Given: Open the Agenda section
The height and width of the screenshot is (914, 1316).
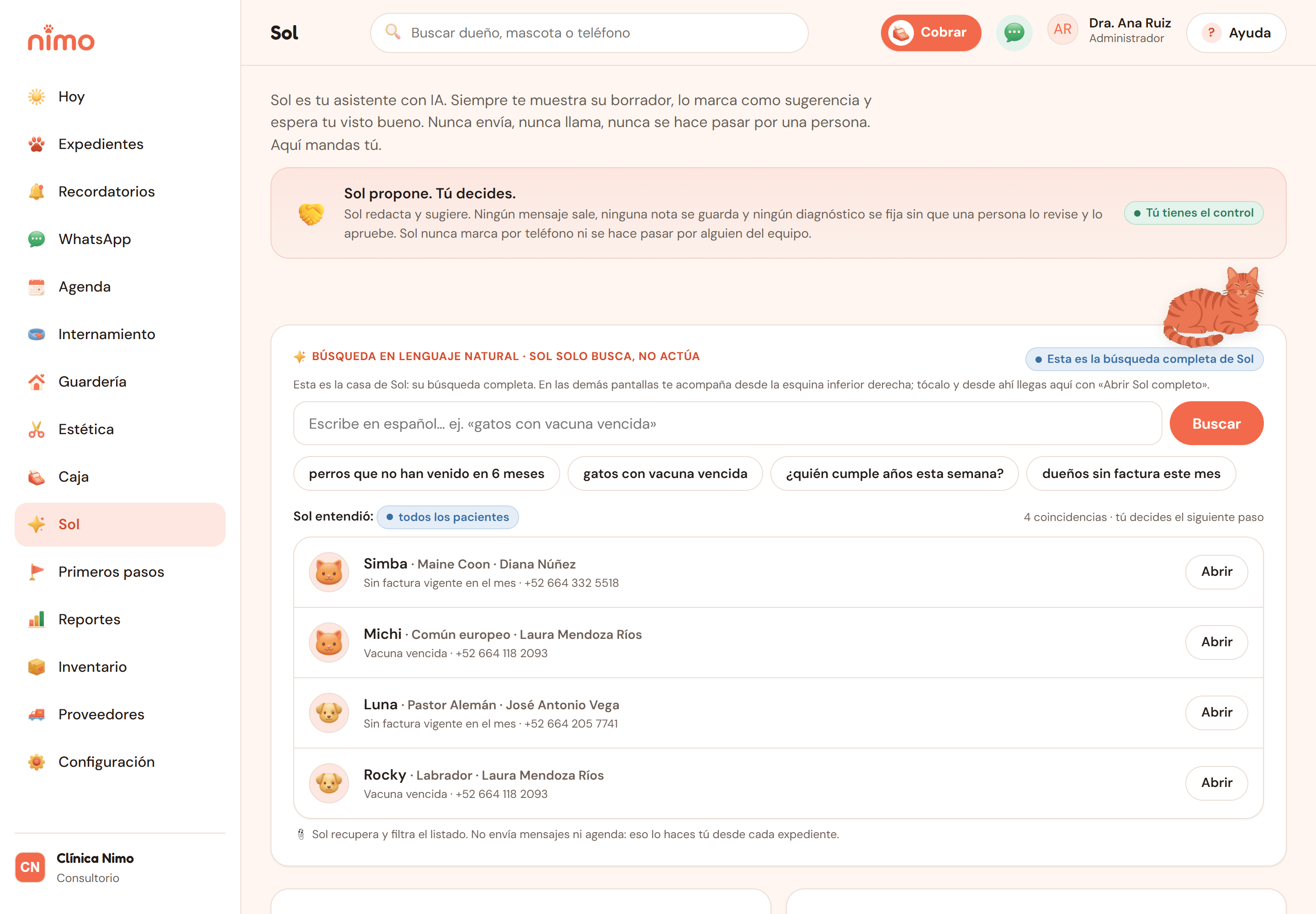Looking at the screenshot, I should (x=120, y=287).
